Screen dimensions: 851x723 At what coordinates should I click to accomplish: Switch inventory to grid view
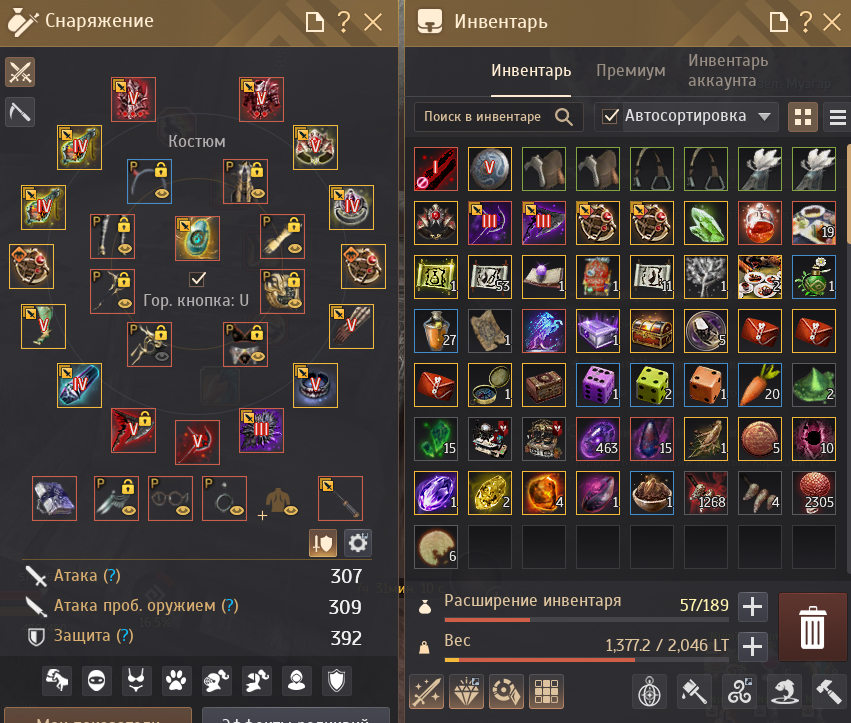[803, 117]
